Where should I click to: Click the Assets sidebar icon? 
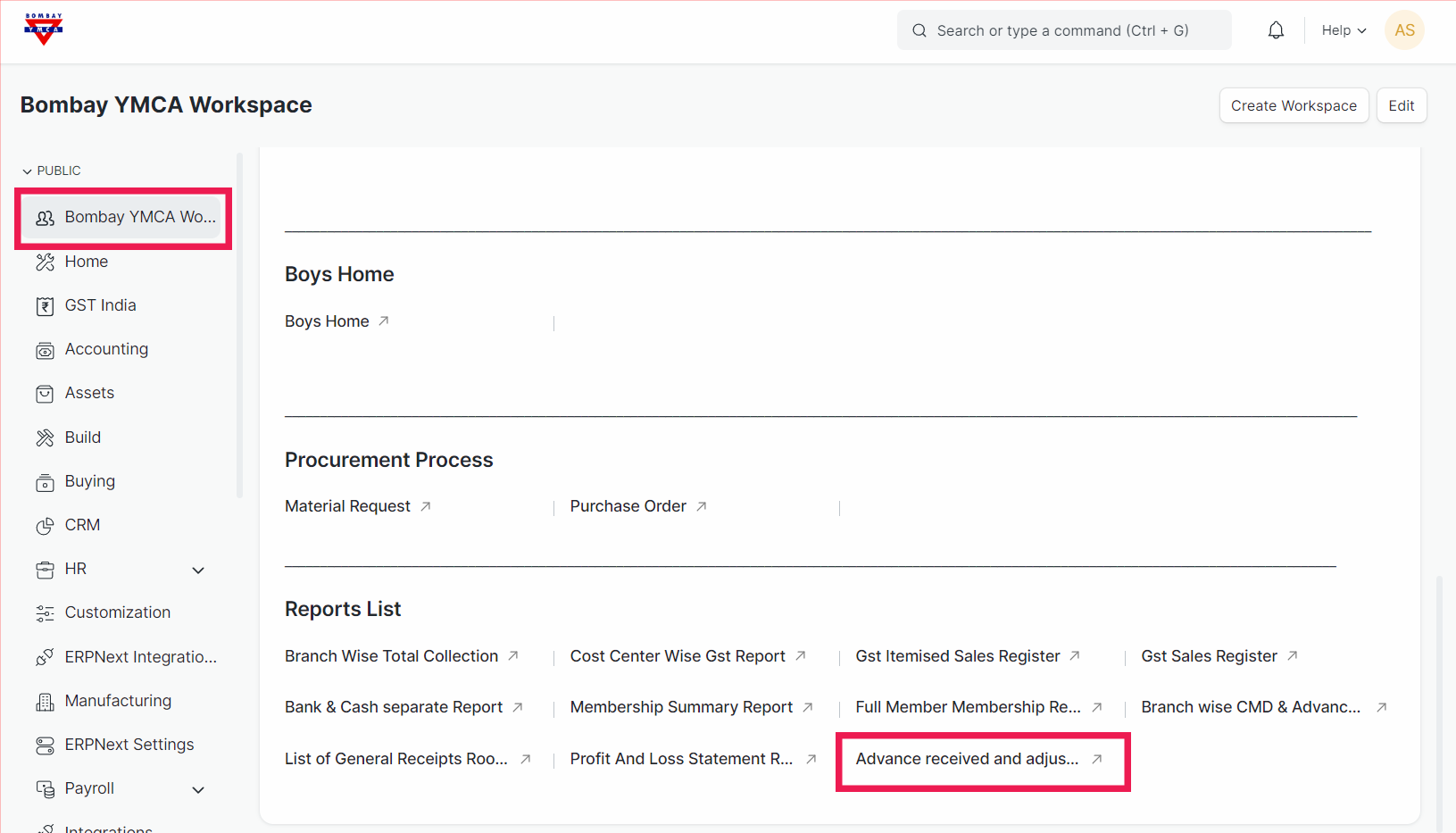point(45,394)
